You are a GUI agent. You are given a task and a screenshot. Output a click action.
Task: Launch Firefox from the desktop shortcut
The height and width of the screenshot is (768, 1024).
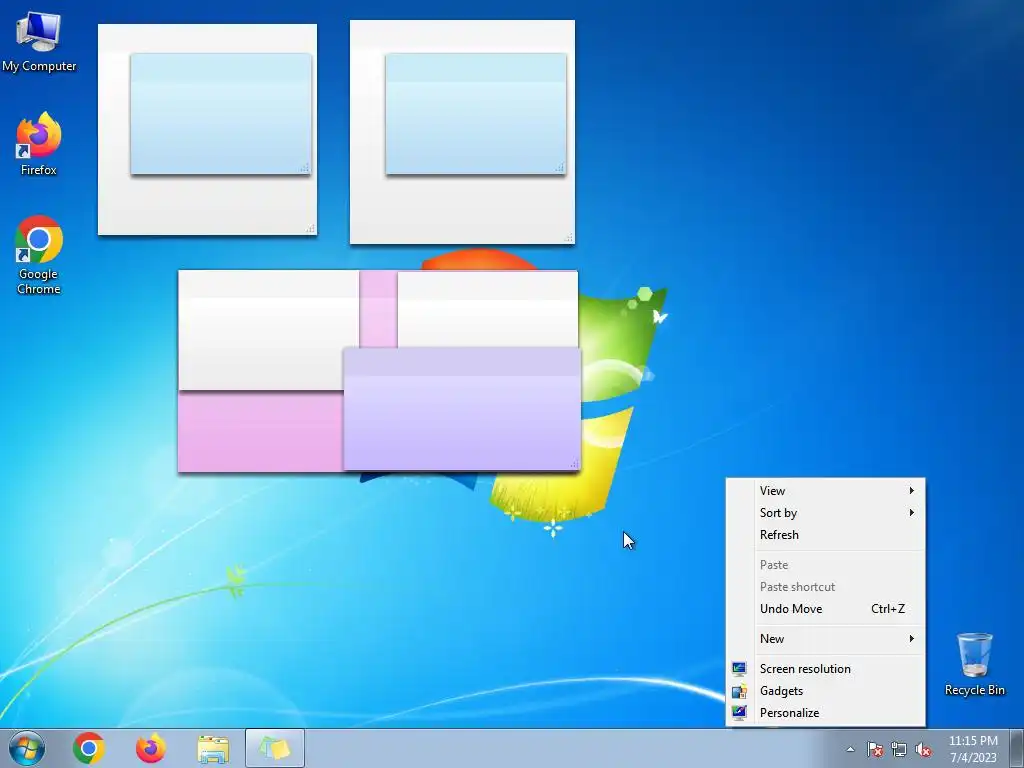(x=39, y=144)
